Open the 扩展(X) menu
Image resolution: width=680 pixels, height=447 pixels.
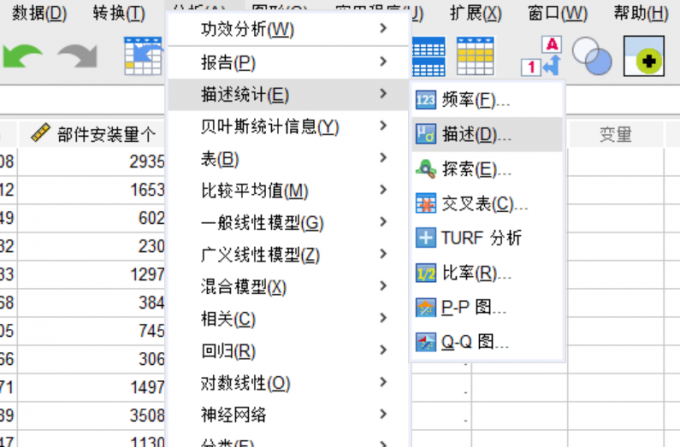(x=476, y=13)
